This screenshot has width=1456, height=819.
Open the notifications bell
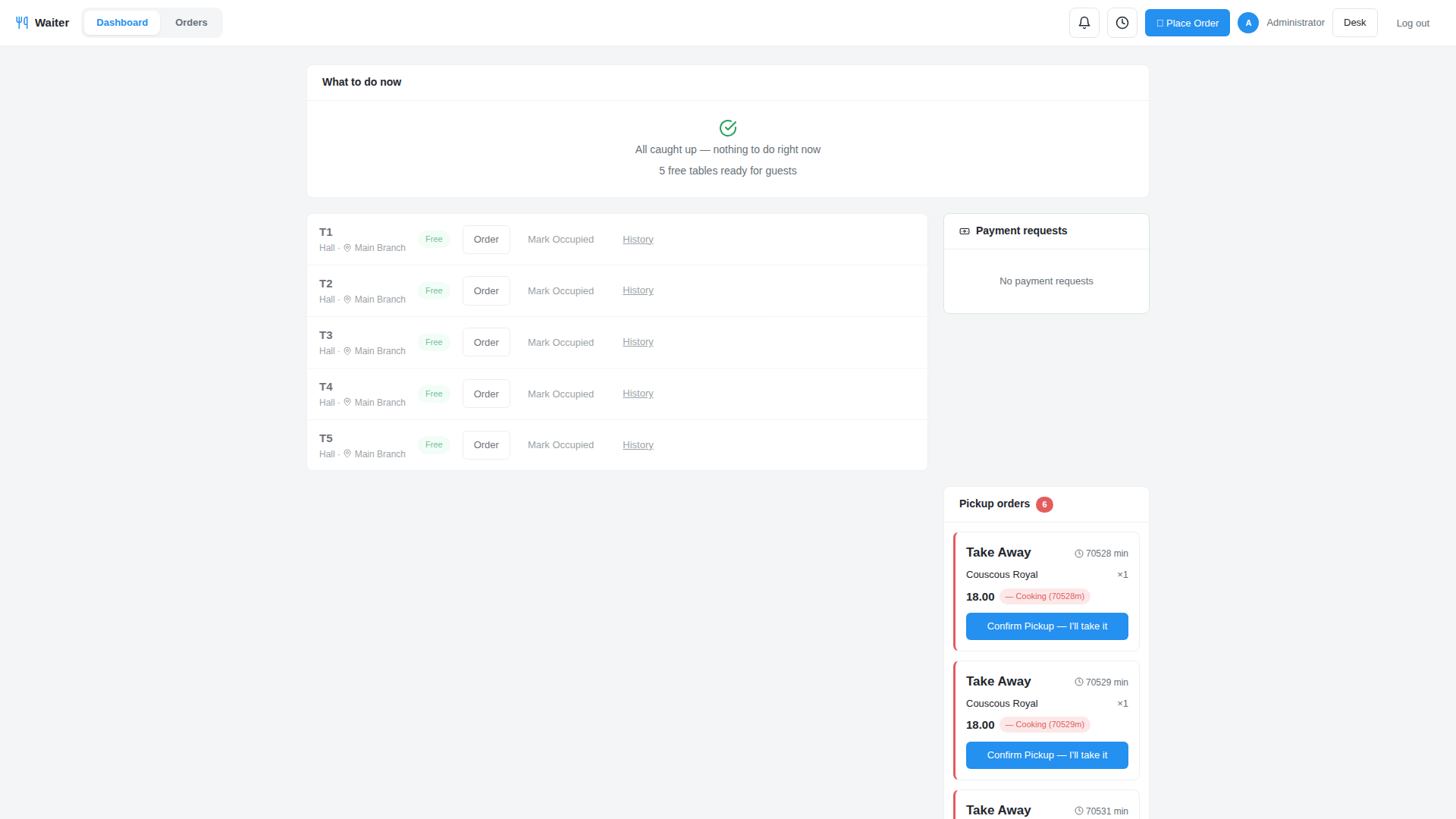1084,23
